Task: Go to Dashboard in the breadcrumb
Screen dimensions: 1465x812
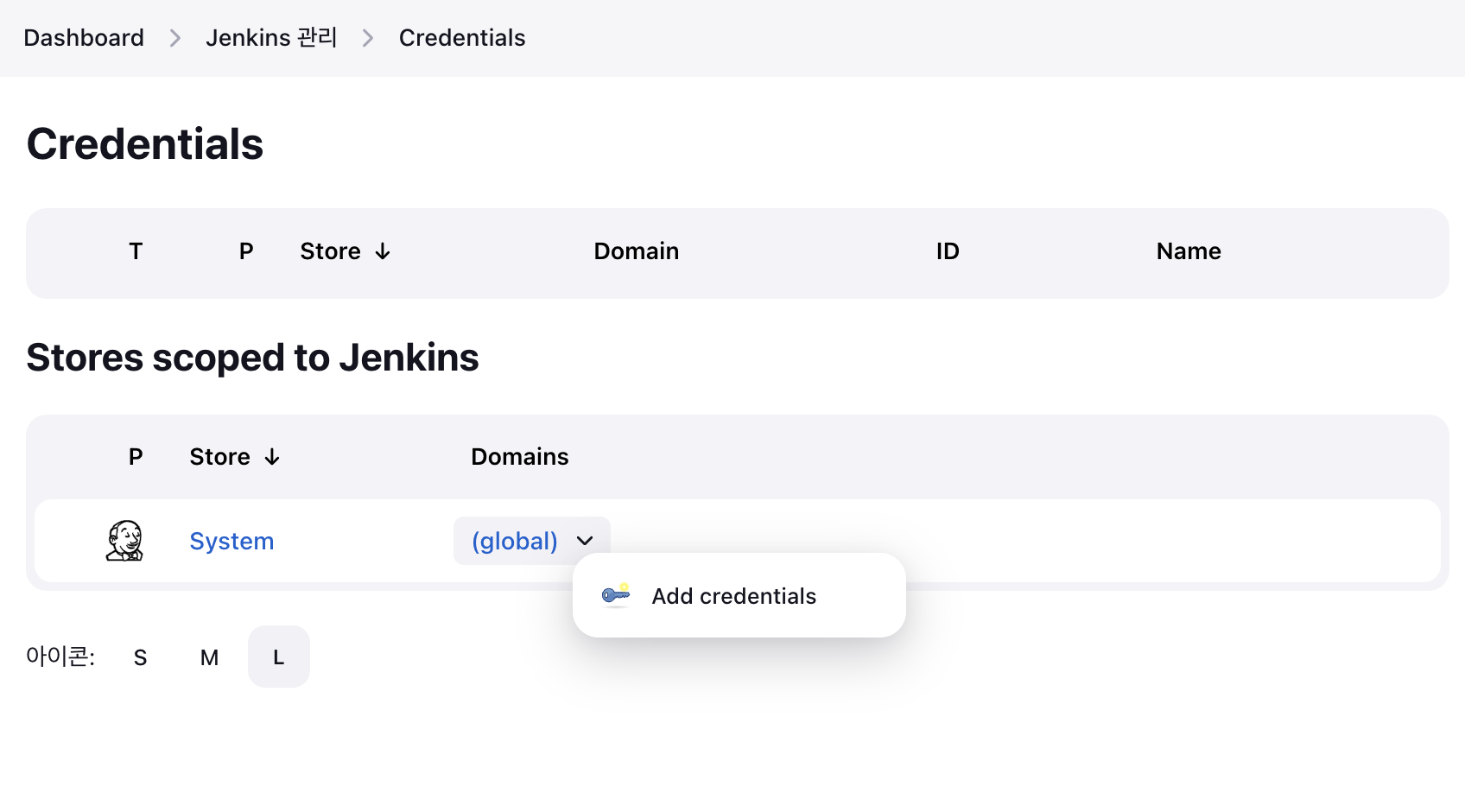Action: point(84,38)
